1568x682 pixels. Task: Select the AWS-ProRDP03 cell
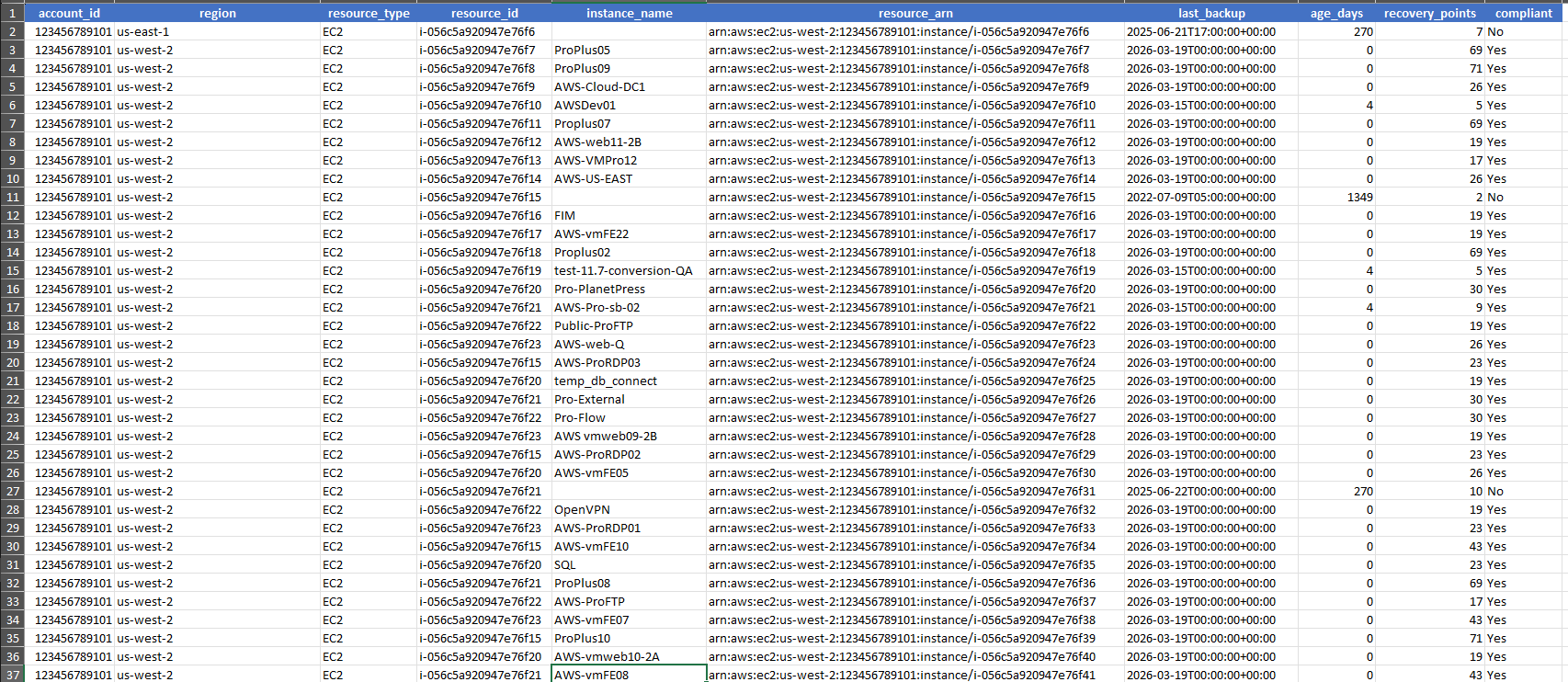(x=629, y=362)
